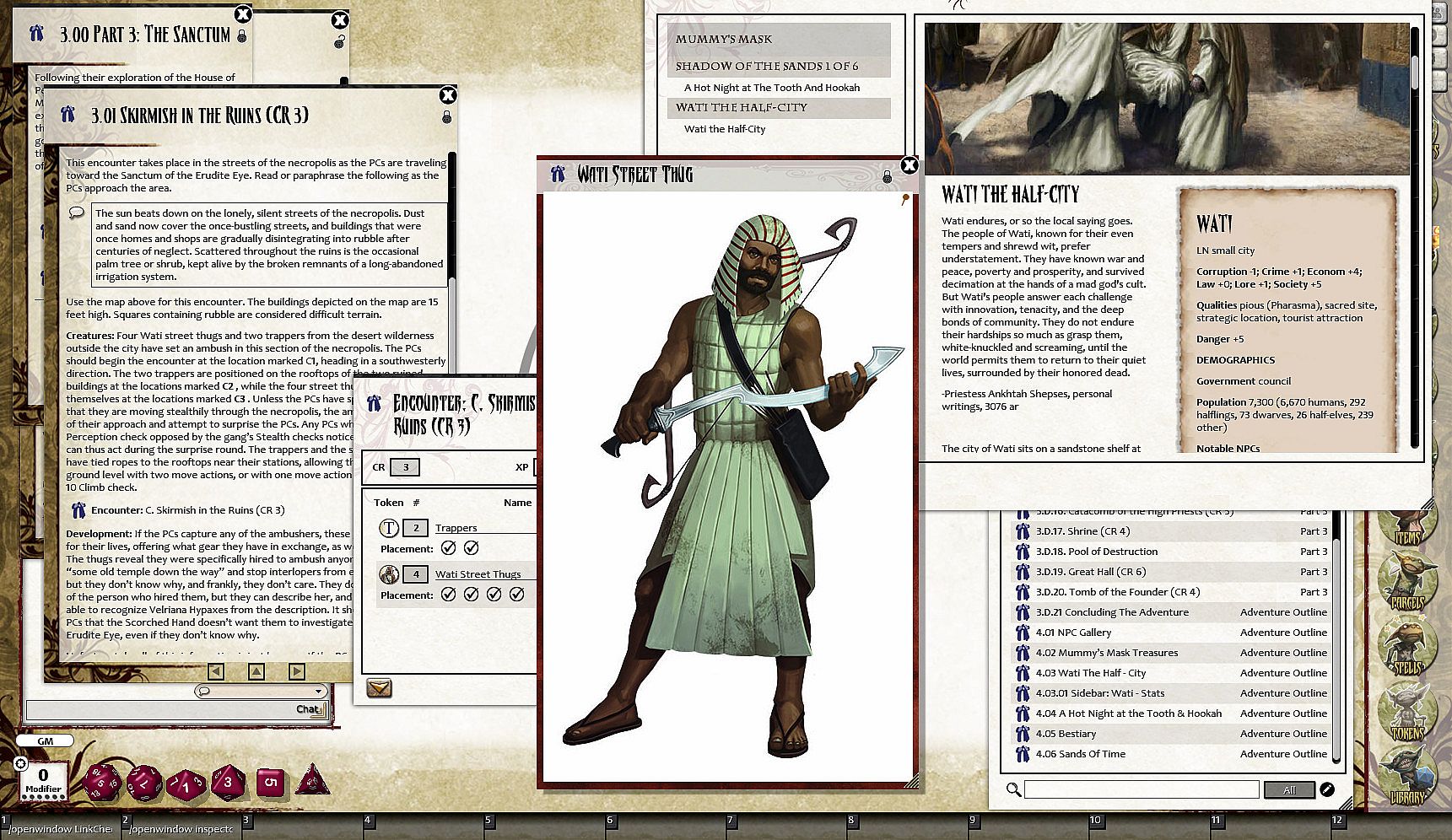
Task: Go to previous story page arrow
Action: [216, 671]
